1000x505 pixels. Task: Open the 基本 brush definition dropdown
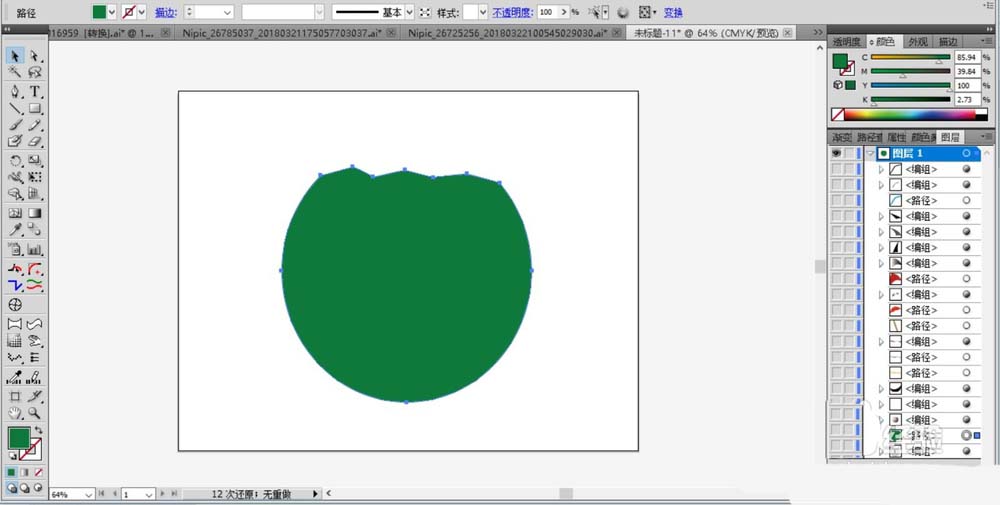coord(409,12)
